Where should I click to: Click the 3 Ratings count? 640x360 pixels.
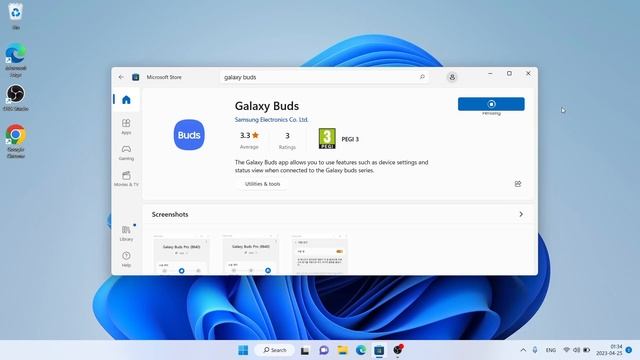287,140
